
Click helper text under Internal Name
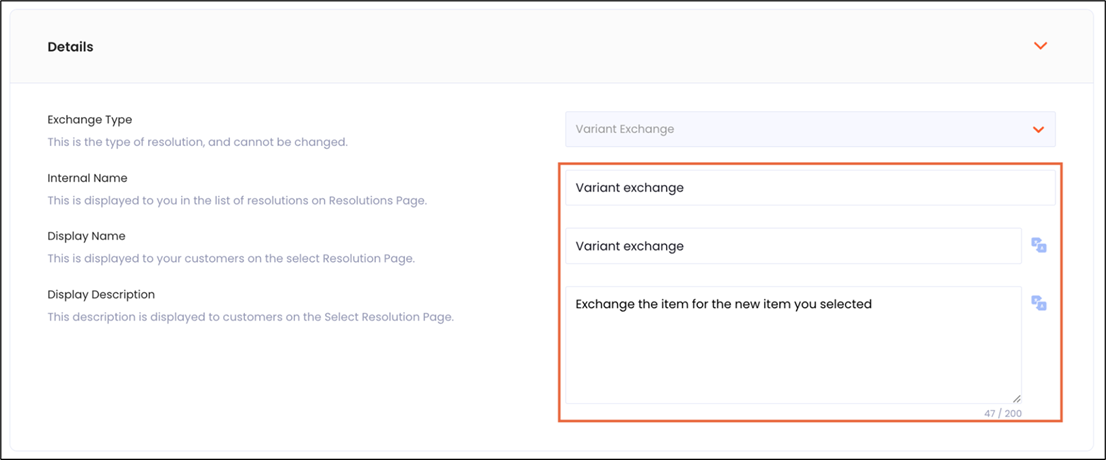237,201
